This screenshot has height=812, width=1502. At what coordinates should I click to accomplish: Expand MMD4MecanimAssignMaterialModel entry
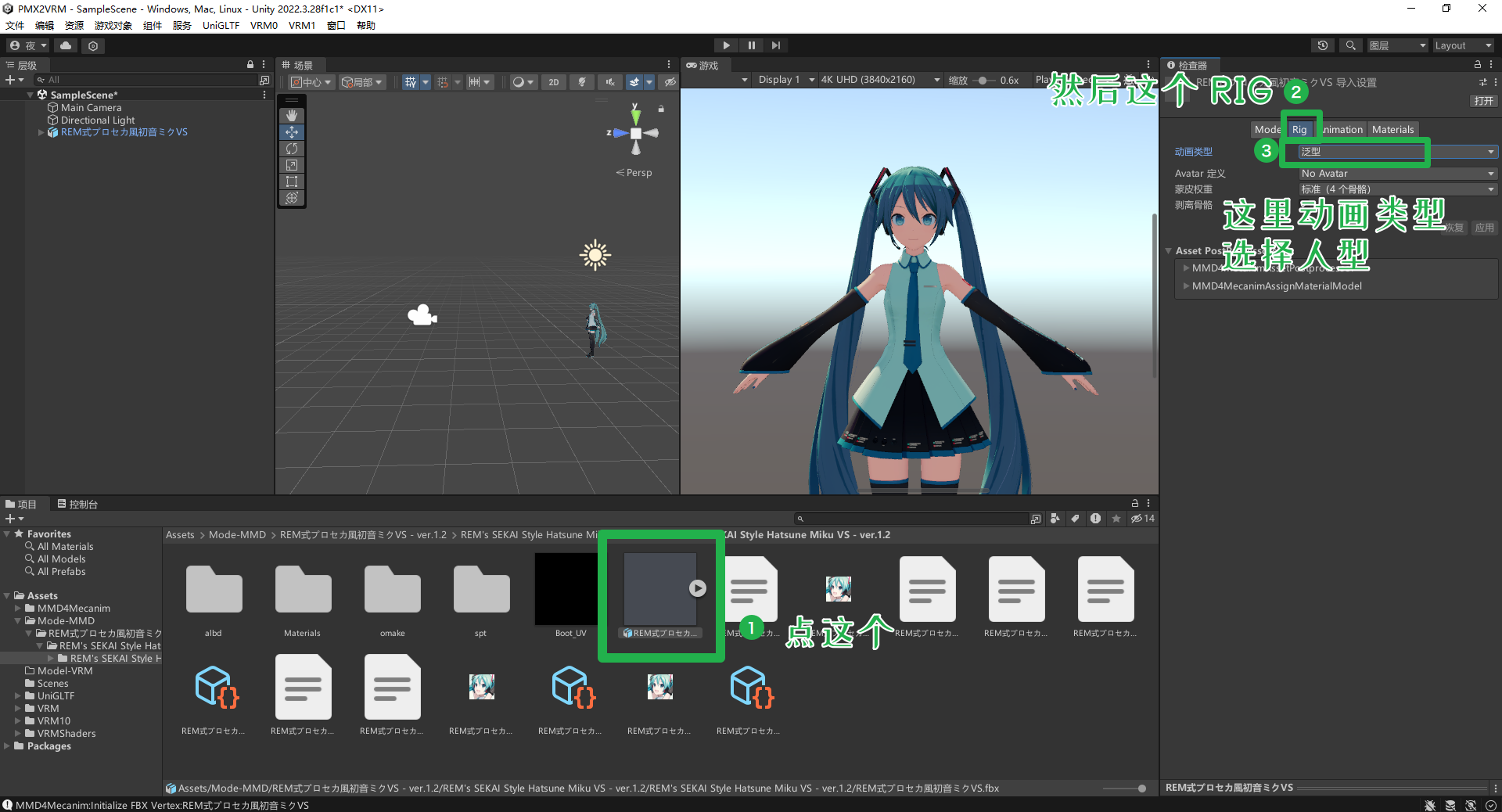(x=1186, y=286)
